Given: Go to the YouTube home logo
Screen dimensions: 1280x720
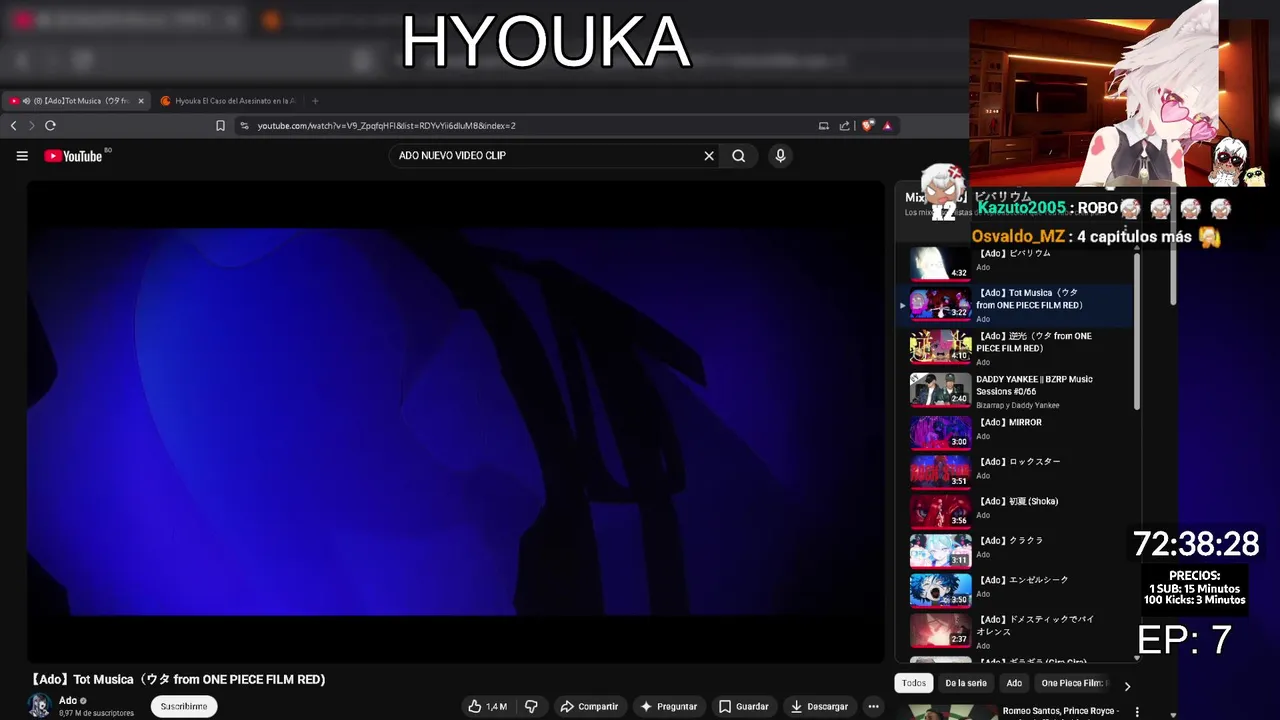Looking at the screenshot, I should coord(74,156).
